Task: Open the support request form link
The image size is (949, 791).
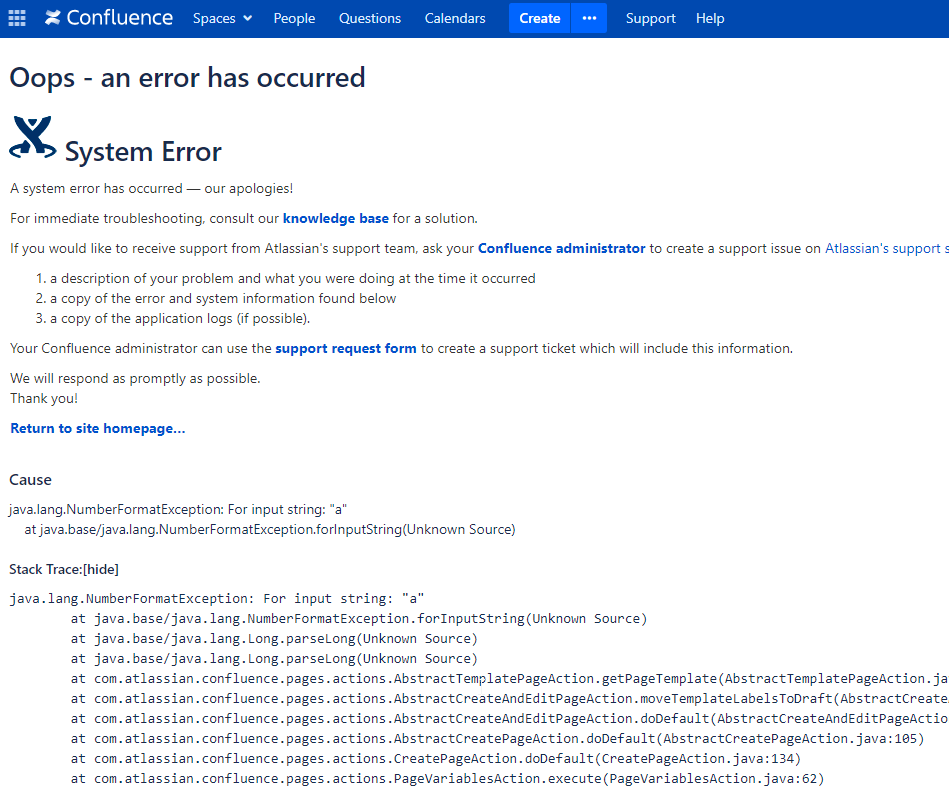Action: pos(346,349)
